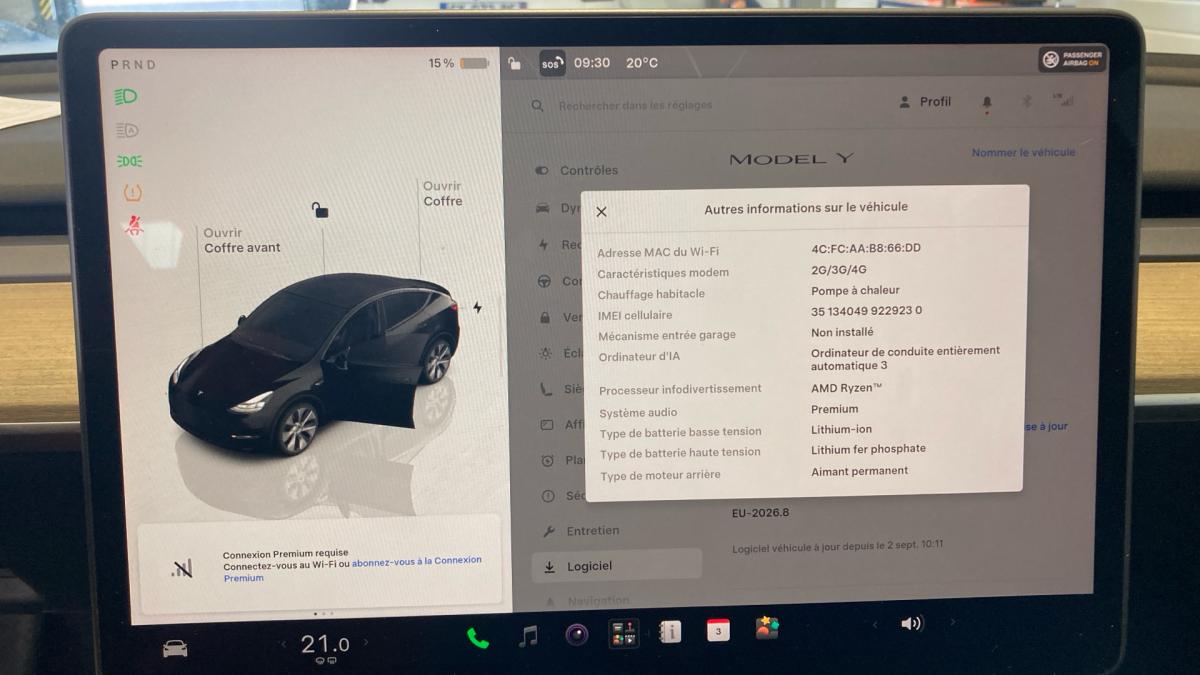Tap the green headlights indicator icon
The image size is (1200, 675).
[x=126, y=97]
